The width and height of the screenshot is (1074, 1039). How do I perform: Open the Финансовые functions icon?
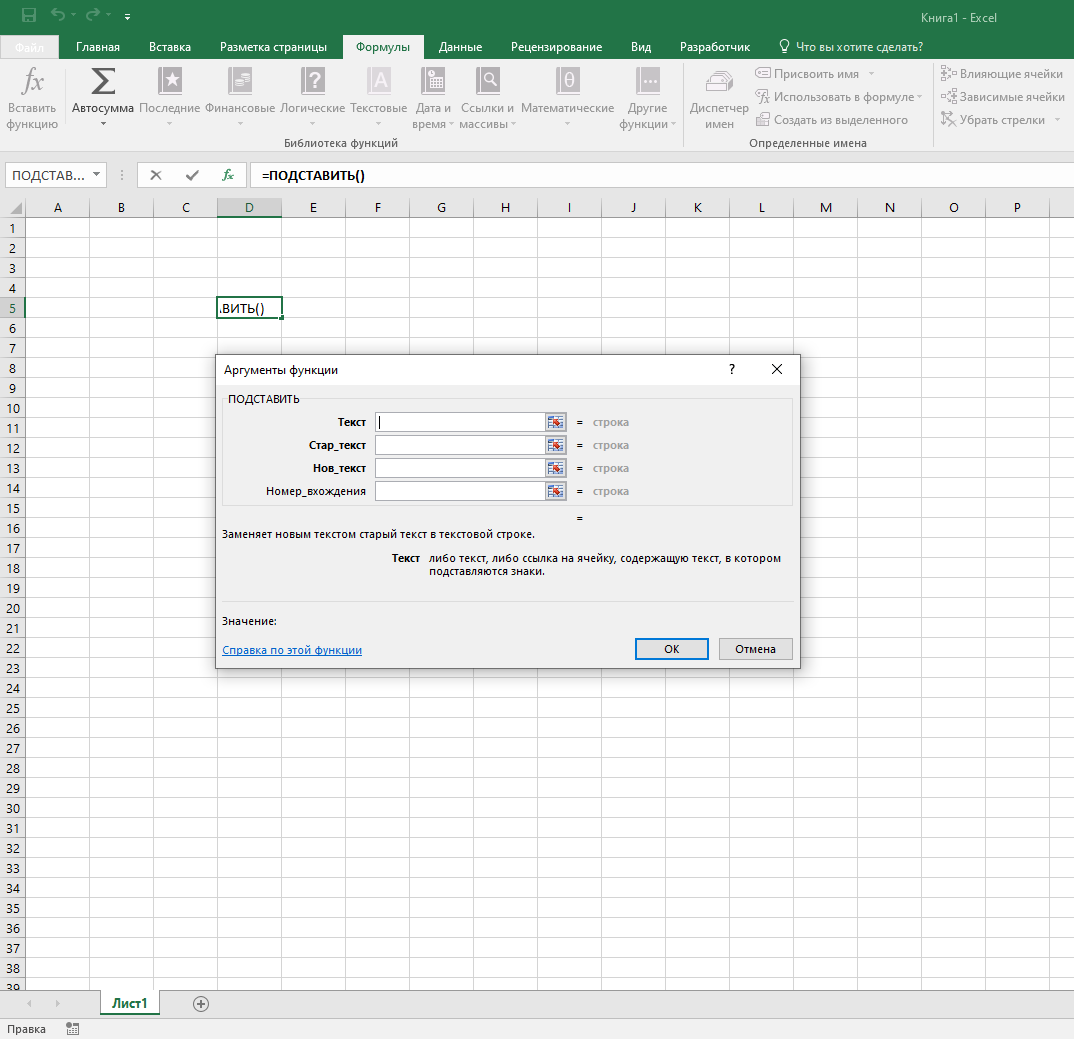point(240,82)
